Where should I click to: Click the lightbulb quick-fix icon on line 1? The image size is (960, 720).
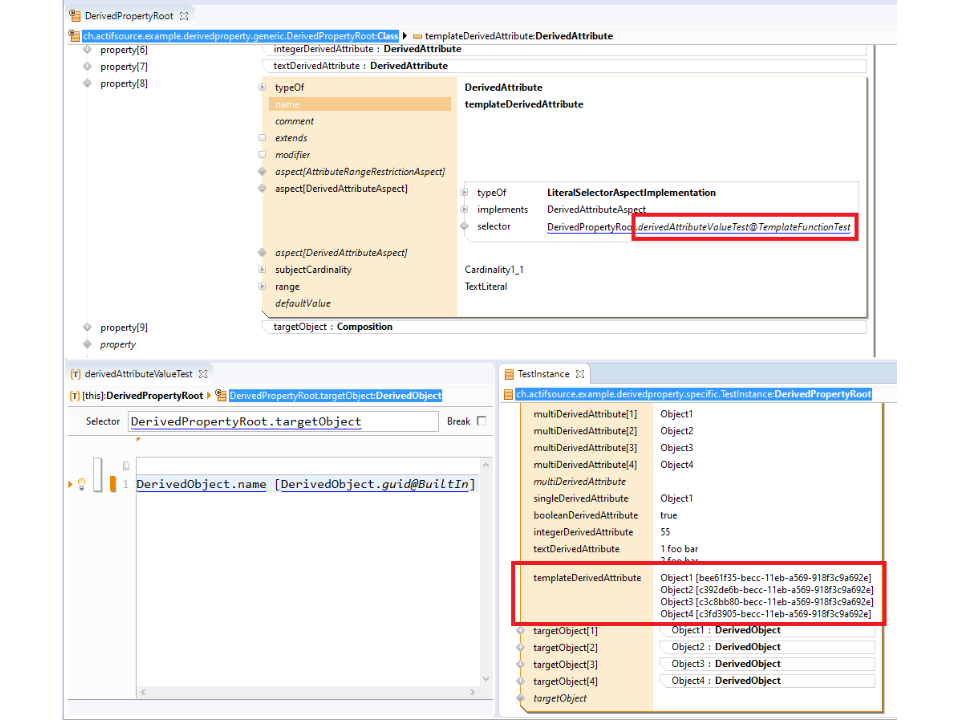81,484
